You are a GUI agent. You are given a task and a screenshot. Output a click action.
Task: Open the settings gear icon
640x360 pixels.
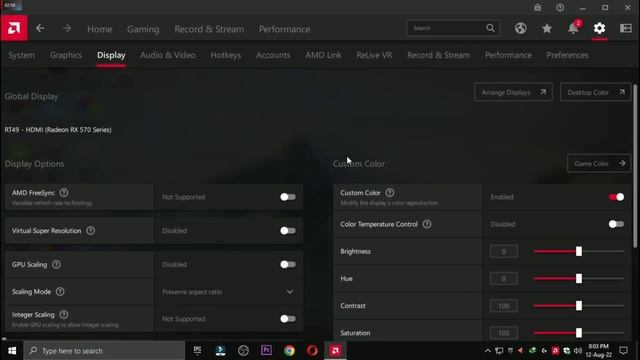pyautogui.click(x=599, y=28)
